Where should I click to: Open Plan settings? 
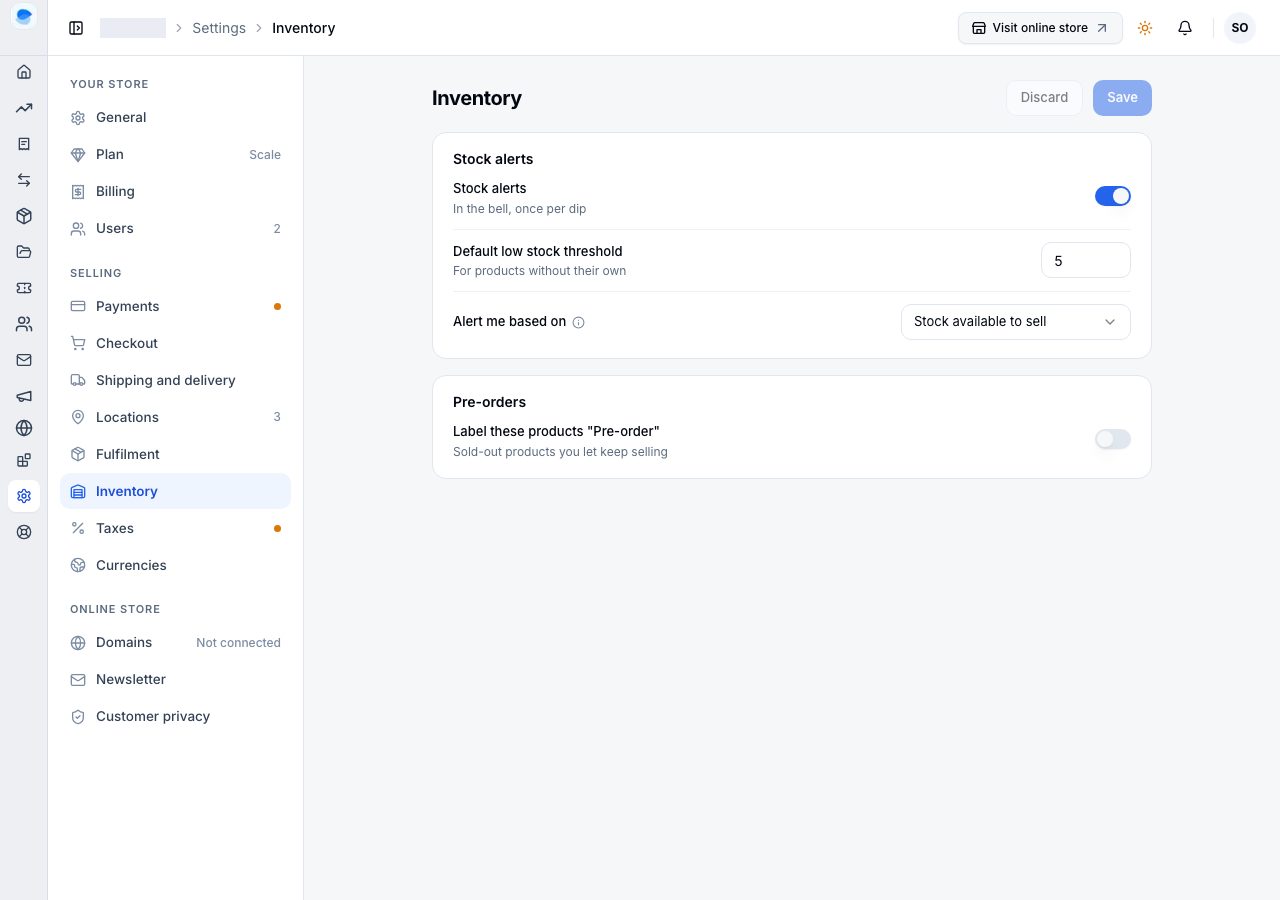click(175, 154)
